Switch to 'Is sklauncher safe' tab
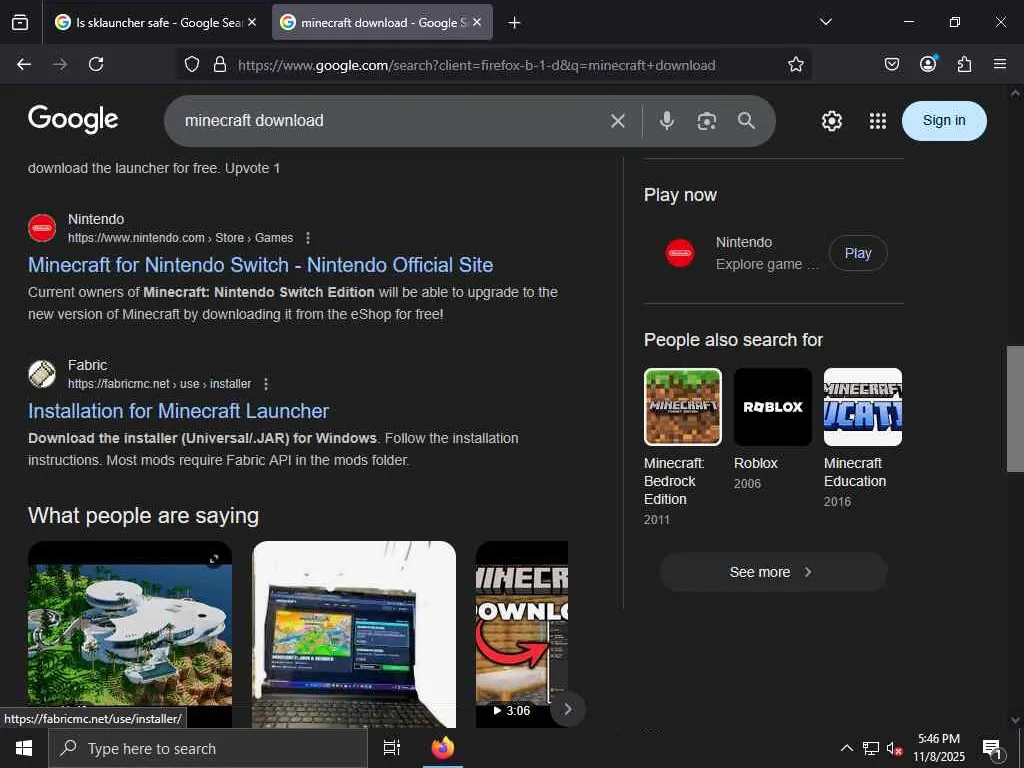 click(155, 22)
